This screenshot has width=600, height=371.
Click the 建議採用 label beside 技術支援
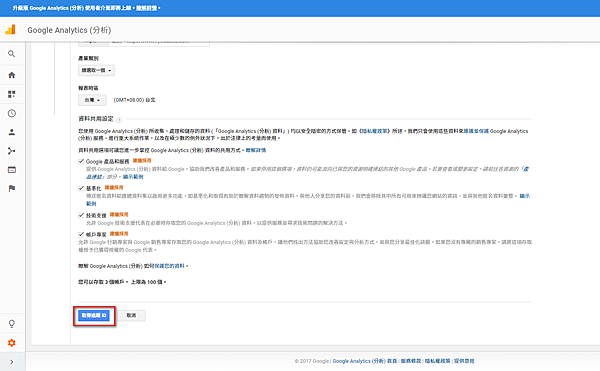coord(119,215)
